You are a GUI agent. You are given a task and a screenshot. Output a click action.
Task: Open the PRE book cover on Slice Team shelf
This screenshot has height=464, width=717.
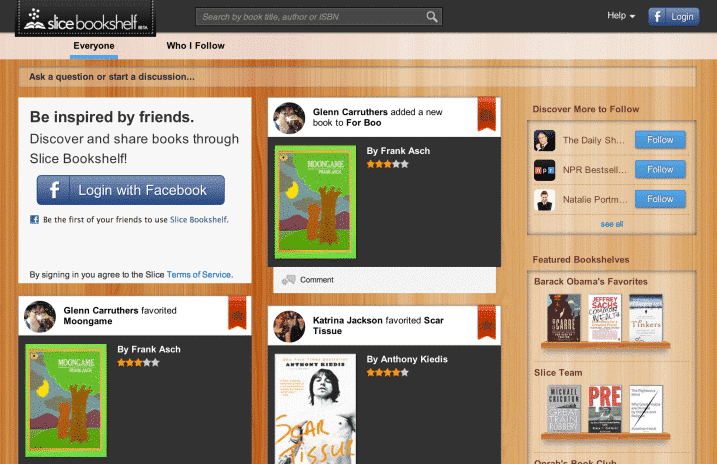tap(605, 409)
